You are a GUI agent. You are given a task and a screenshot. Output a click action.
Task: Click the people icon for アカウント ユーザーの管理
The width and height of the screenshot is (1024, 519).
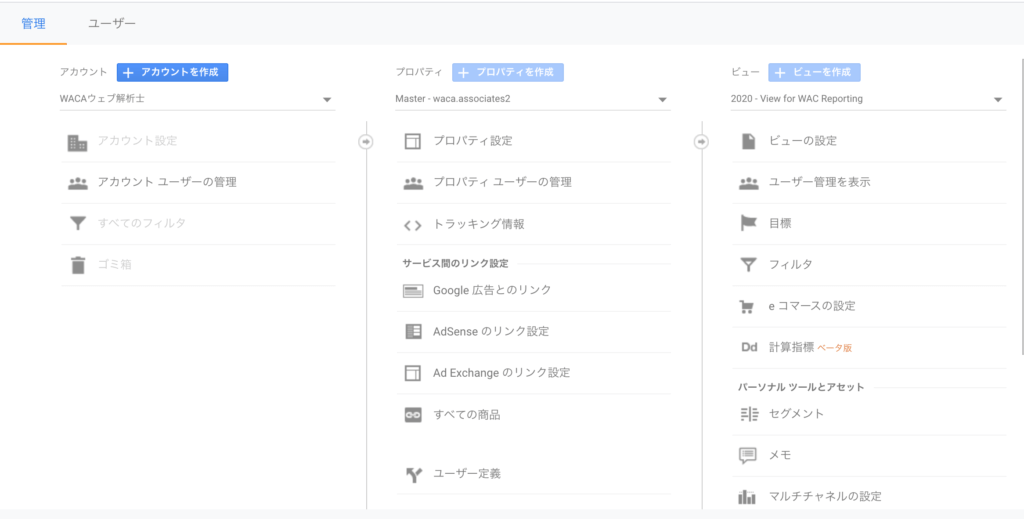click(78, 183)
